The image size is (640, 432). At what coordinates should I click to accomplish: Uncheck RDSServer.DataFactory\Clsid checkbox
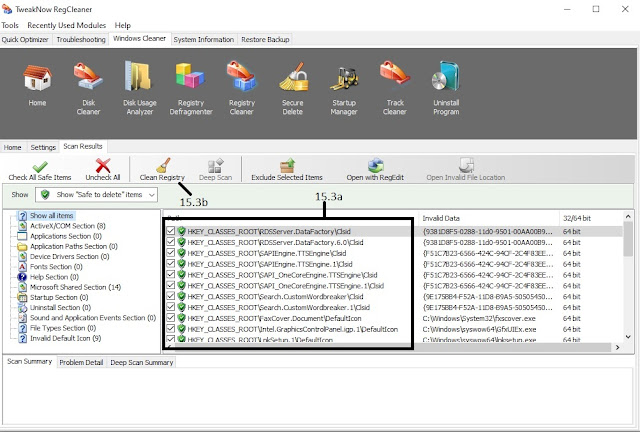pyautogui.click(x=171, y=231)
